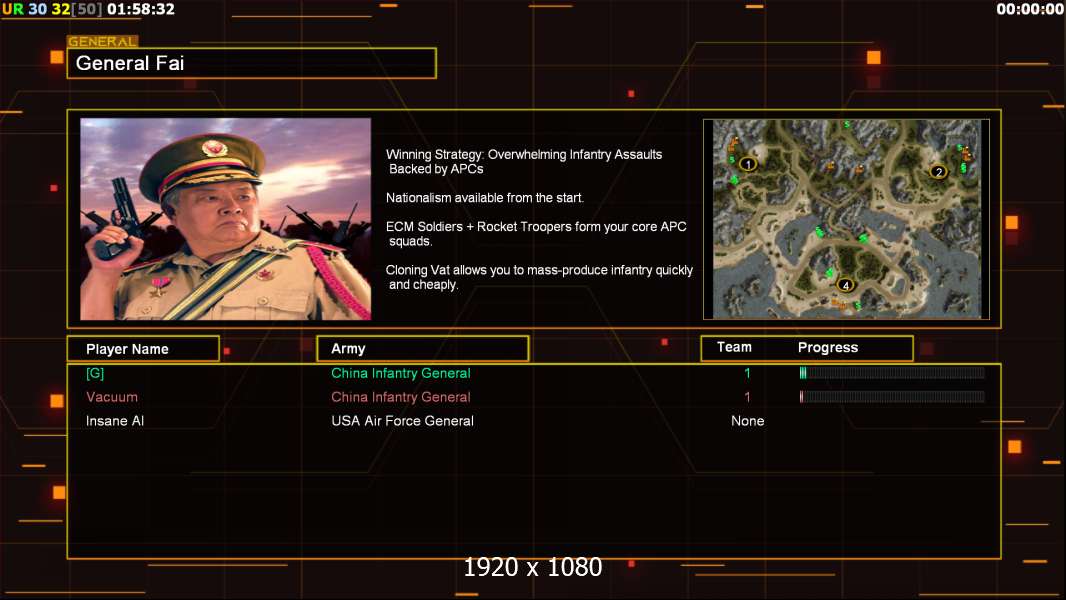1066x600 pixels.
Task: Click team number 1 in the [G] row
Action: pyautogui.click(x=747, y=373)
